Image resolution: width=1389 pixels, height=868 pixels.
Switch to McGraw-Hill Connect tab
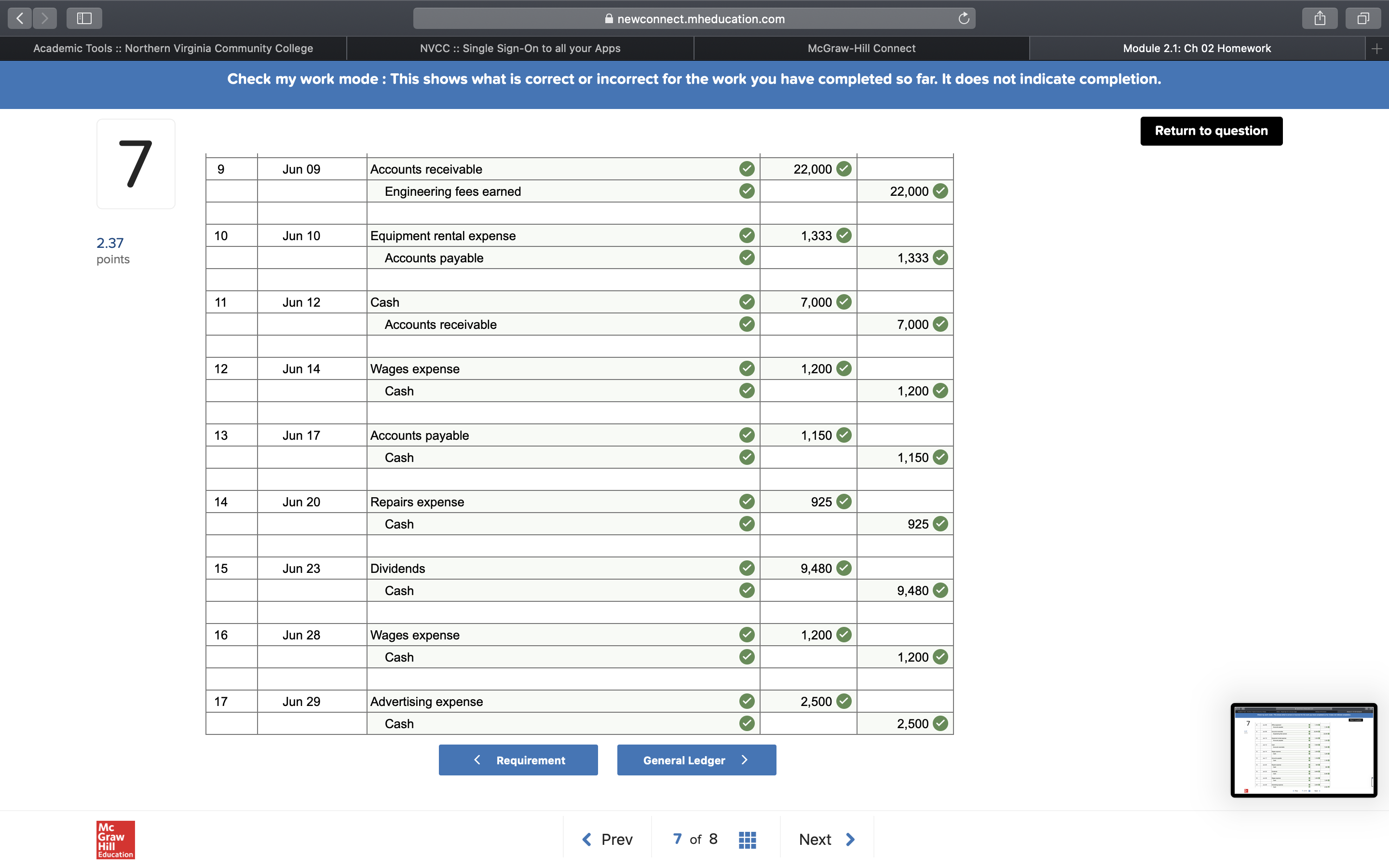click(x=861, y=49)
